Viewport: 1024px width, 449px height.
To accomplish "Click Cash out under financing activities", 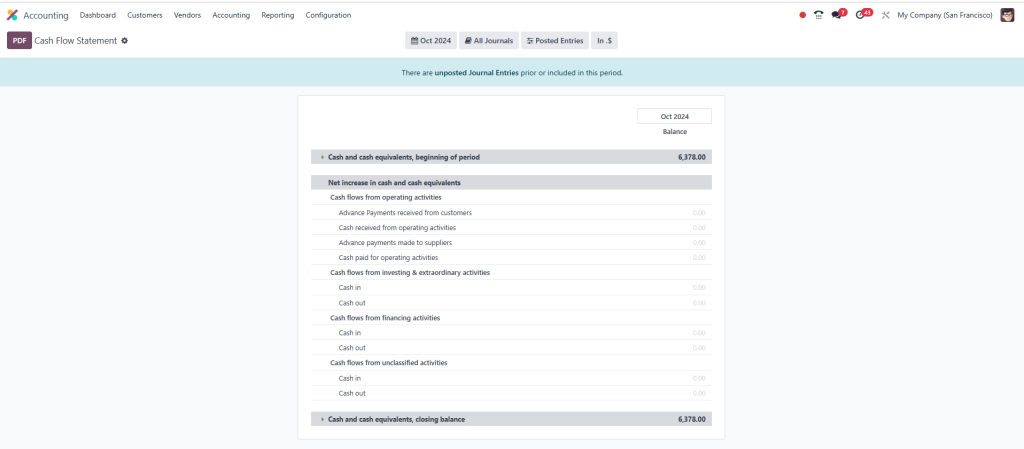I will point(352,348).
